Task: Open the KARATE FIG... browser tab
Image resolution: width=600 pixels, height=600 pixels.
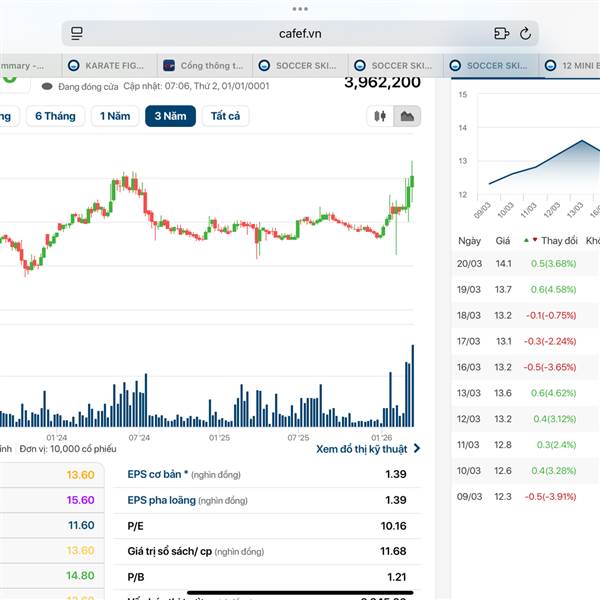Action: point(109,65)
